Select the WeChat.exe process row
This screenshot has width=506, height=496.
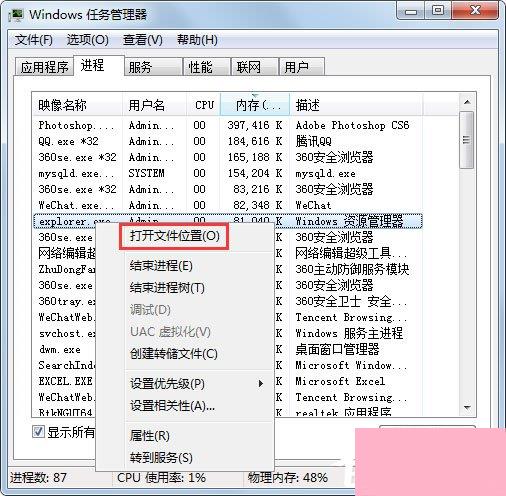(228, 205)
